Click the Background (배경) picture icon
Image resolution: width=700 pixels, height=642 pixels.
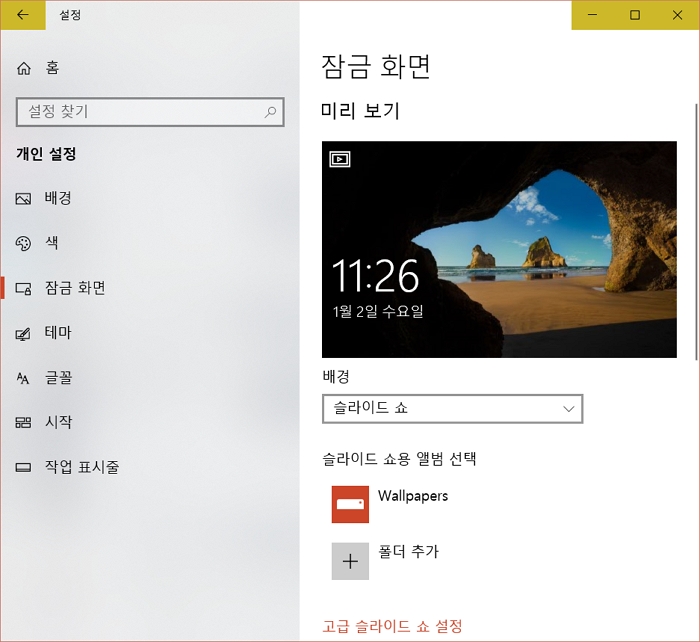(24, 198)
